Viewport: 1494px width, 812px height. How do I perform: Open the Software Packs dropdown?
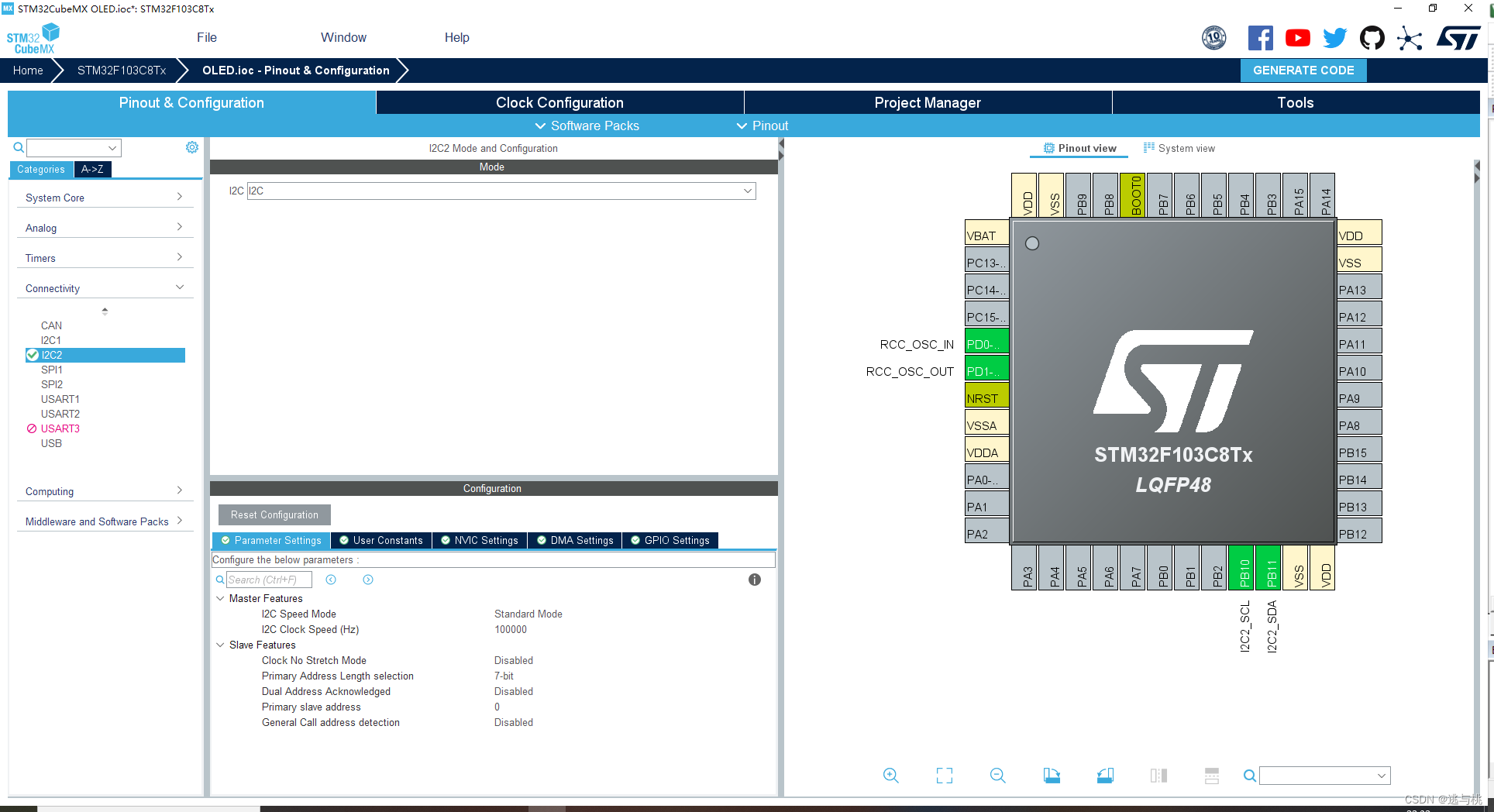587,126
